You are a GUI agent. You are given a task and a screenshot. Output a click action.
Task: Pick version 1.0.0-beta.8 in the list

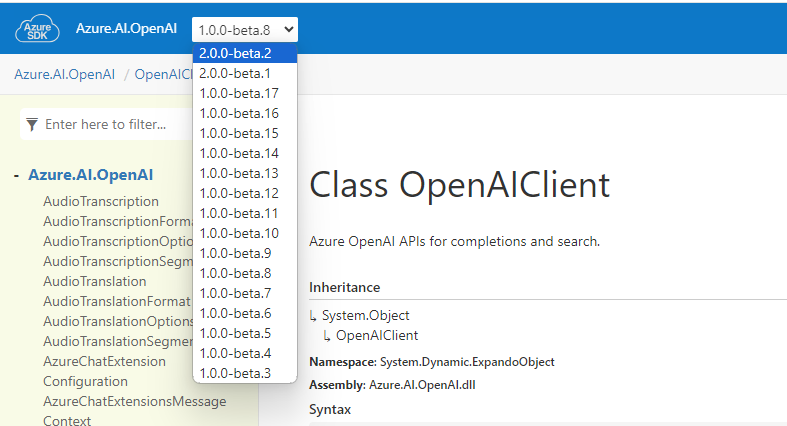tap(245, 273)
